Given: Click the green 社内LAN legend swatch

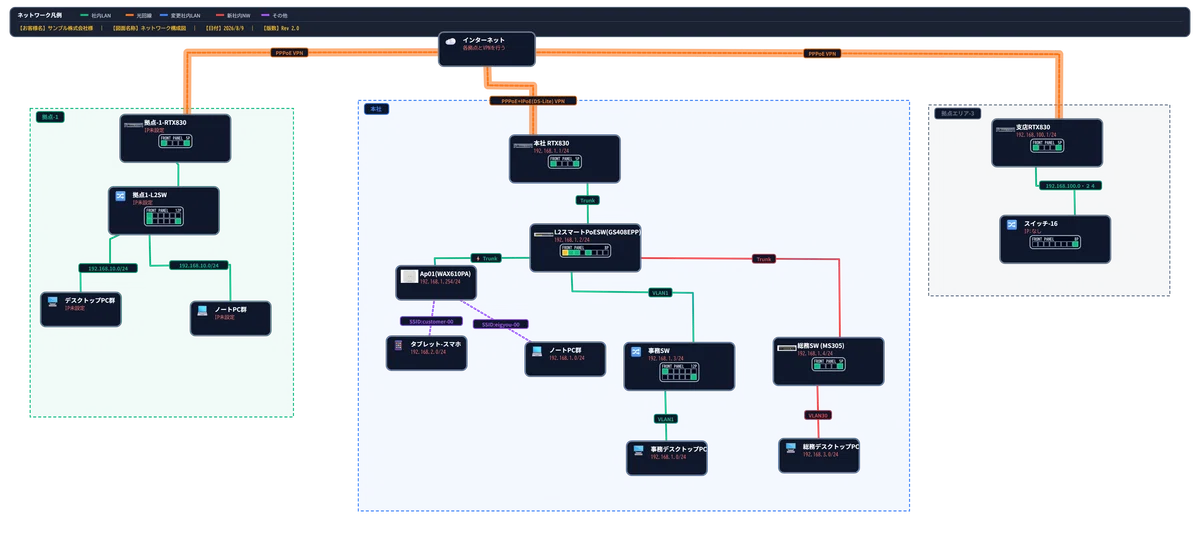Looking at the screenshot, I should click(85, 16).
